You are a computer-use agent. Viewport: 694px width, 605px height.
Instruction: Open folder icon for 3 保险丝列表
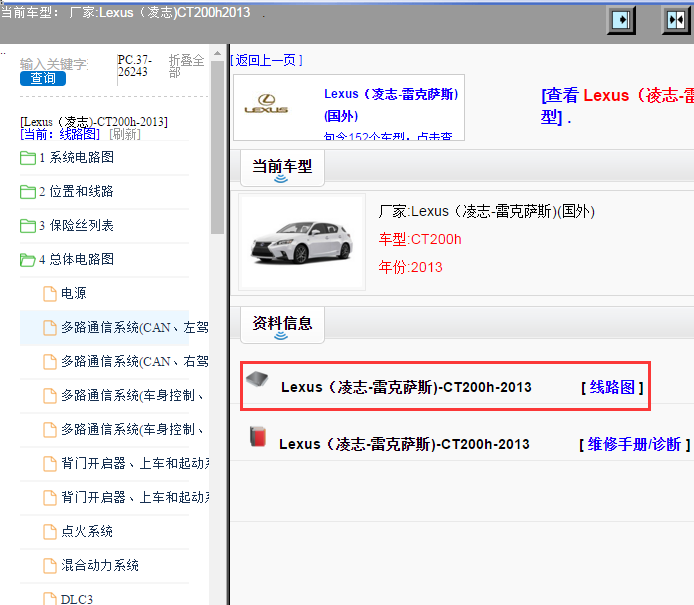tap(28, 226)
